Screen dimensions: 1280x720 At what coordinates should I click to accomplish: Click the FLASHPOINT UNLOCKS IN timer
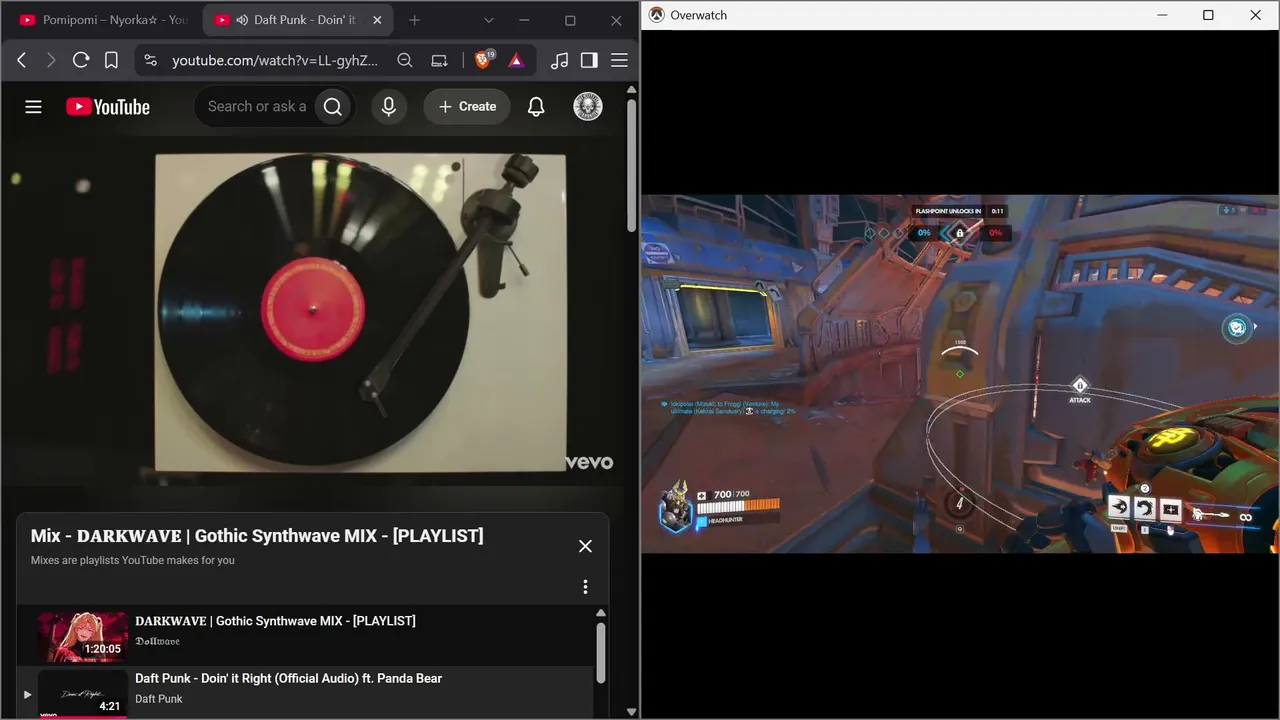pos(960,211)
